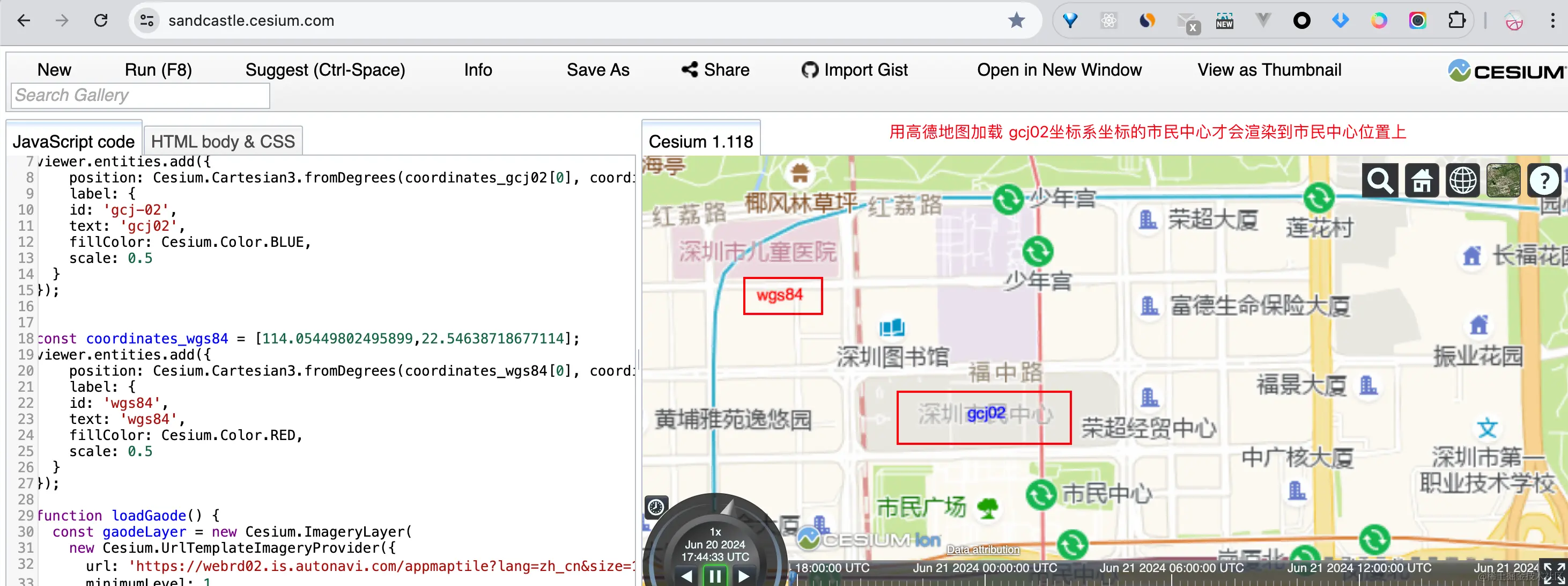
Task: Open the base layer imagery picker
Action: coord(1503,181)
